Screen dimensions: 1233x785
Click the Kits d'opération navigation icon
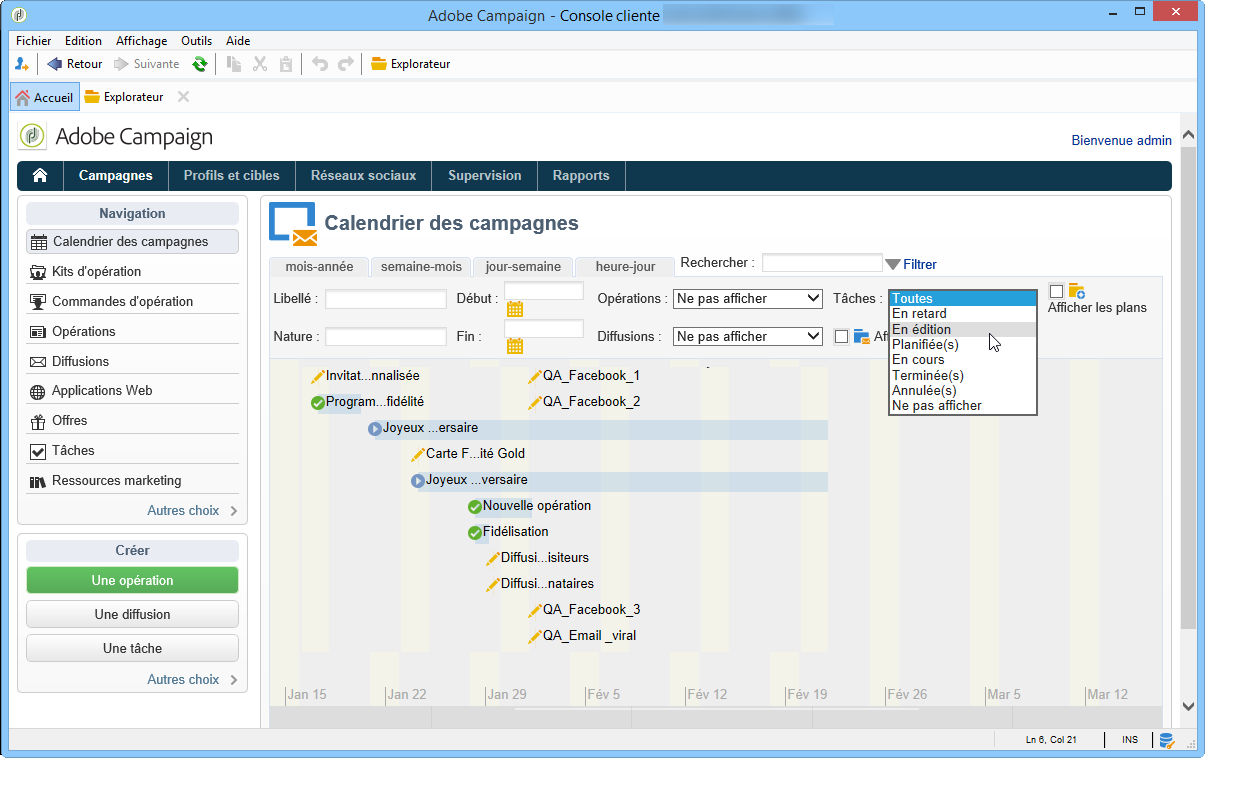pyautogui.click(x=38, y=272)
